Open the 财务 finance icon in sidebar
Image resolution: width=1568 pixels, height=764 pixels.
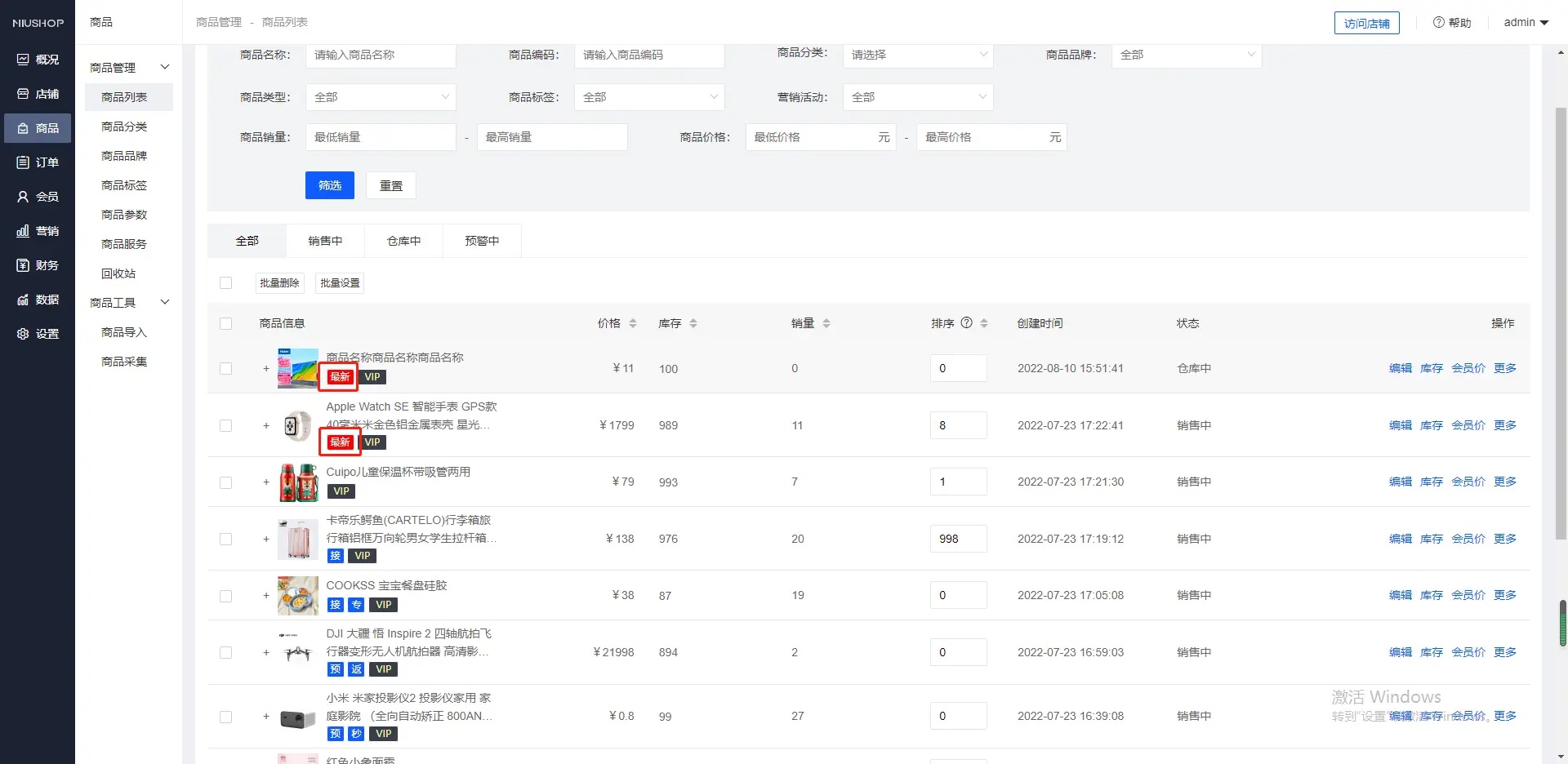coord(23,265)
